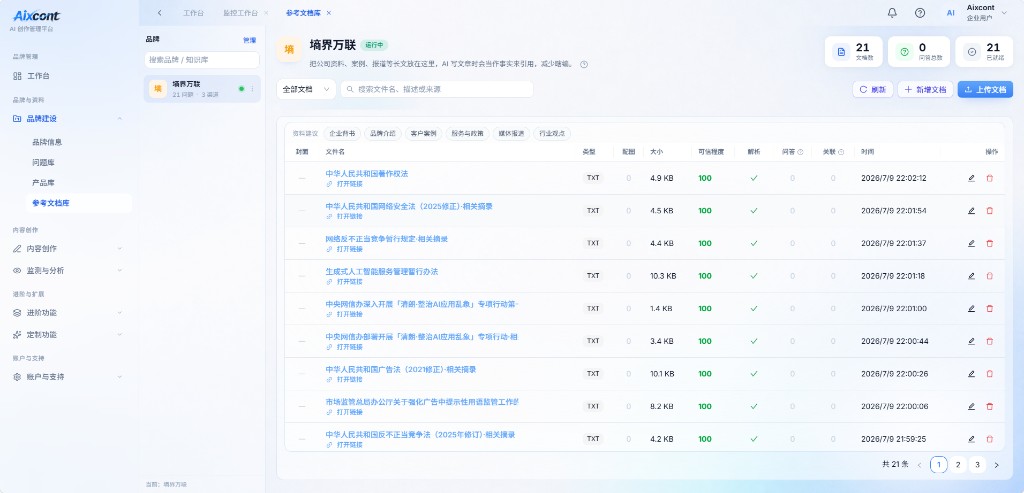This screenshot has width=1024, height=493.
Task: Click the 上传文档 upload button
Action: click(x=985, y=89)
